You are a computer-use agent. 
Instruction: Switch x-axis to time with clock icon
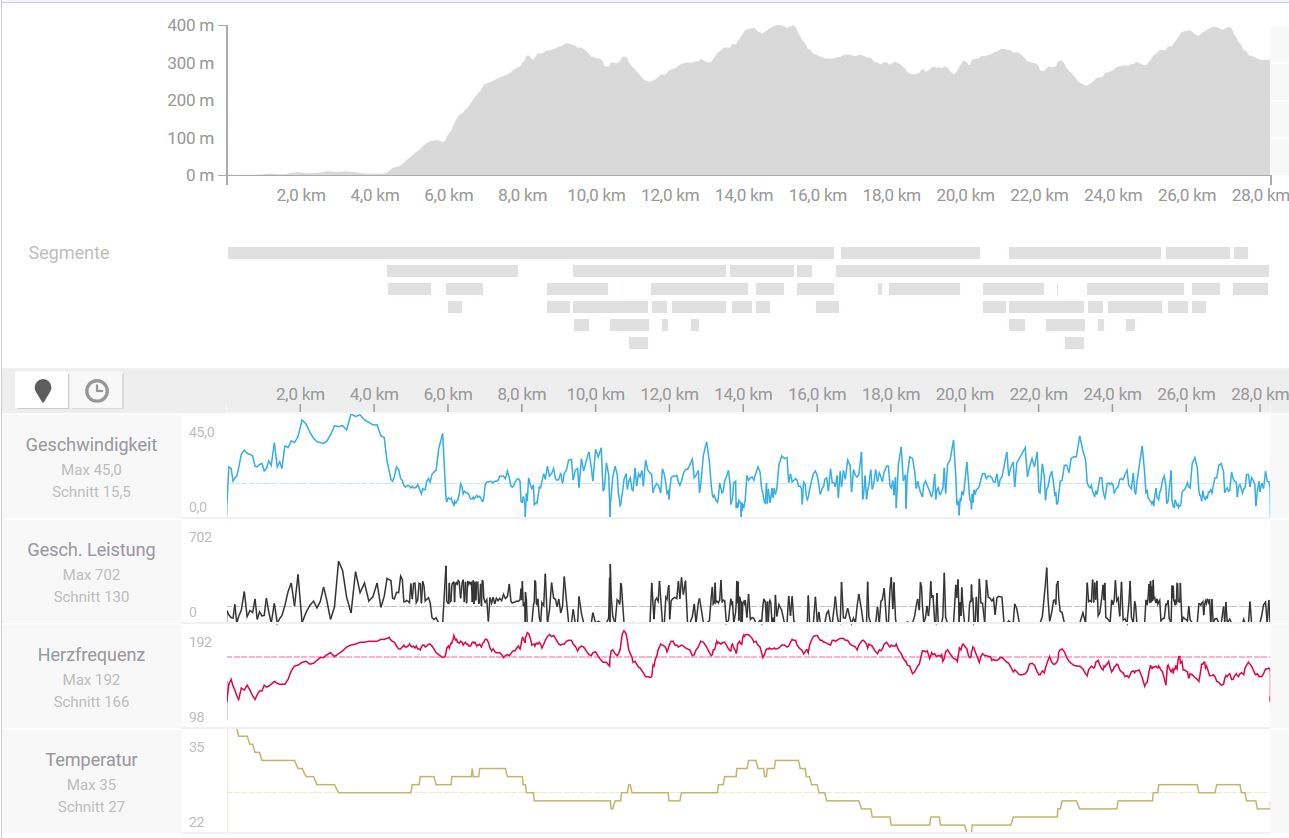click(97, 391)
